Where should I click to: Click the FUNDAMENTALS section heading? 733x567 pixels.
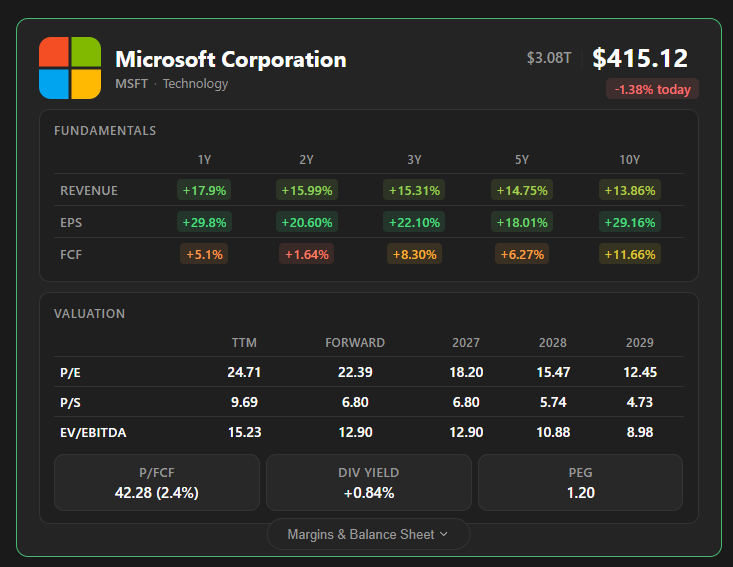(x=105, y=131)
